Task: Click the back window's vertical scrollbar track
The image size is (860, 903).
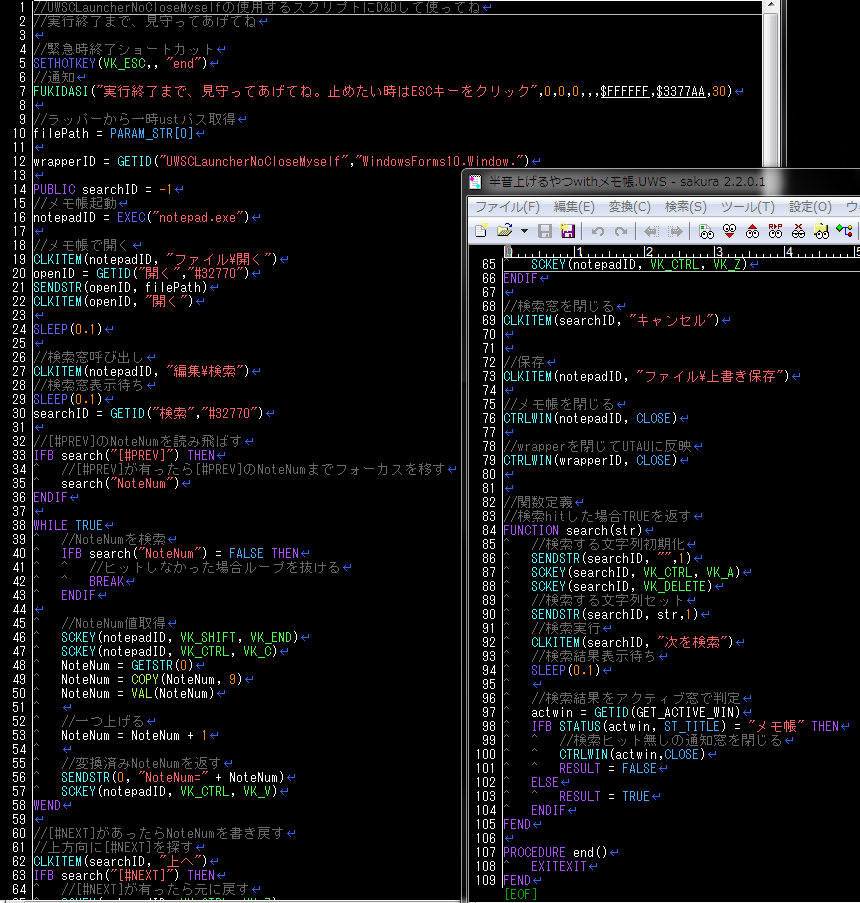Action: pyautogui.click(x=771, y=89)
